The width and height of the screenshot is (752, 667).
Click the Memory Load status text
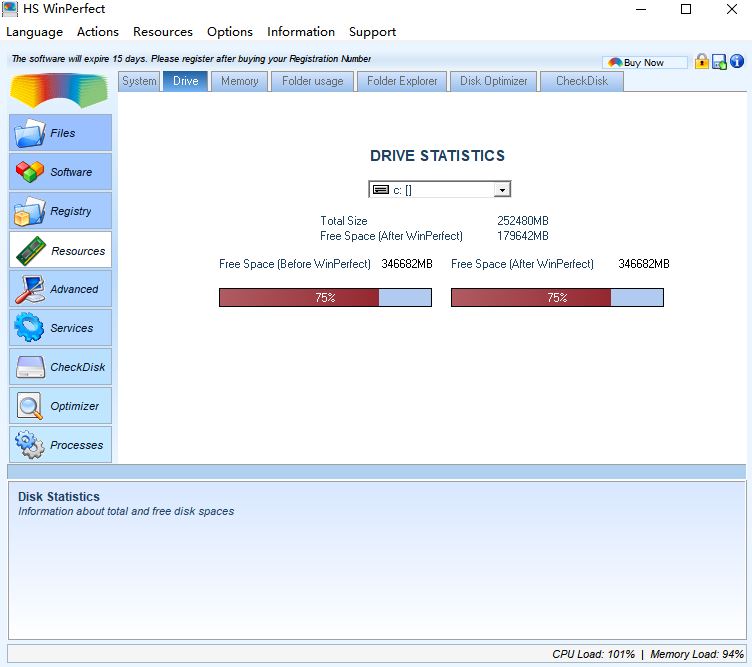point(697,654)
